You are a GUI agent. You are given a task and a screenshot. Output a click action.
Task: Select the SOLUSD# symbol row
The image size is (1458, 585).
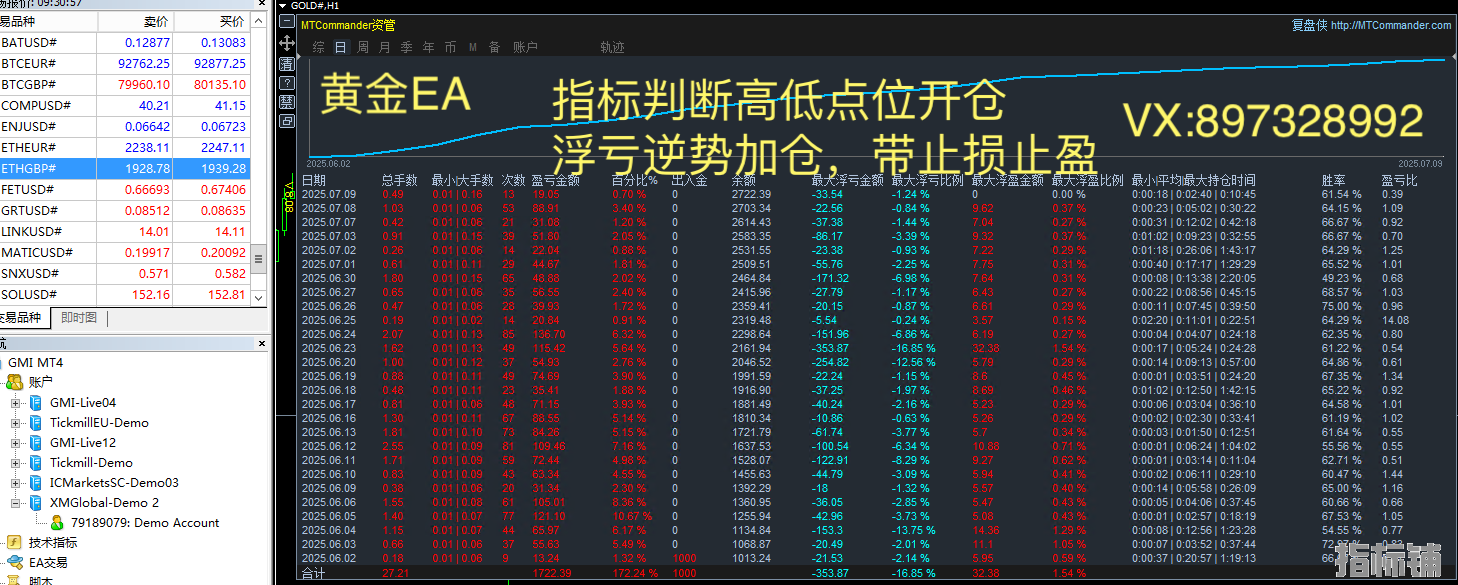click(x=125, y=295)
